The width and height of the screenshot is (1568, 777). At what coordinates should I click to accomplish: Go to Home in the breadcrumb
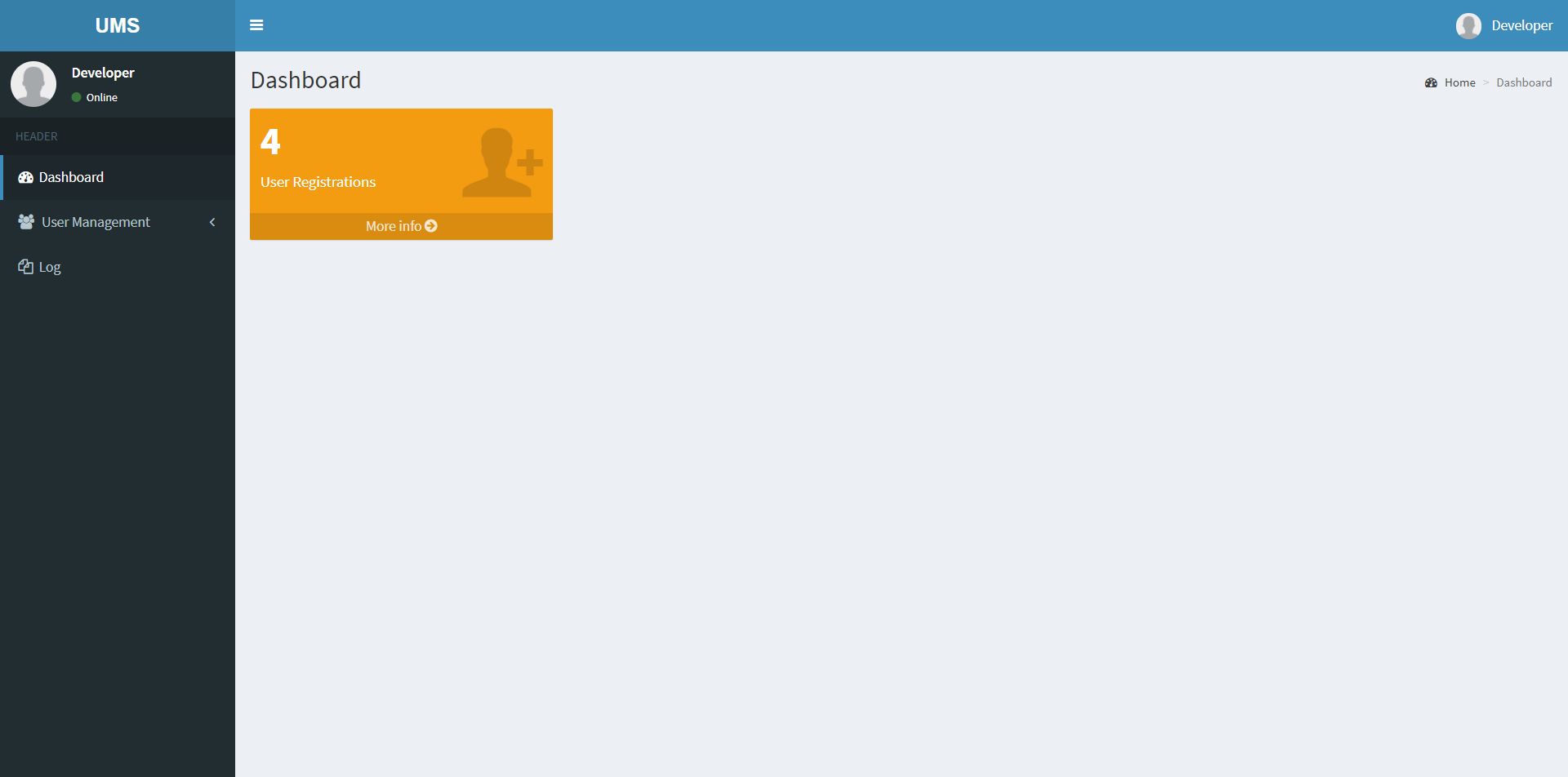1459,82
